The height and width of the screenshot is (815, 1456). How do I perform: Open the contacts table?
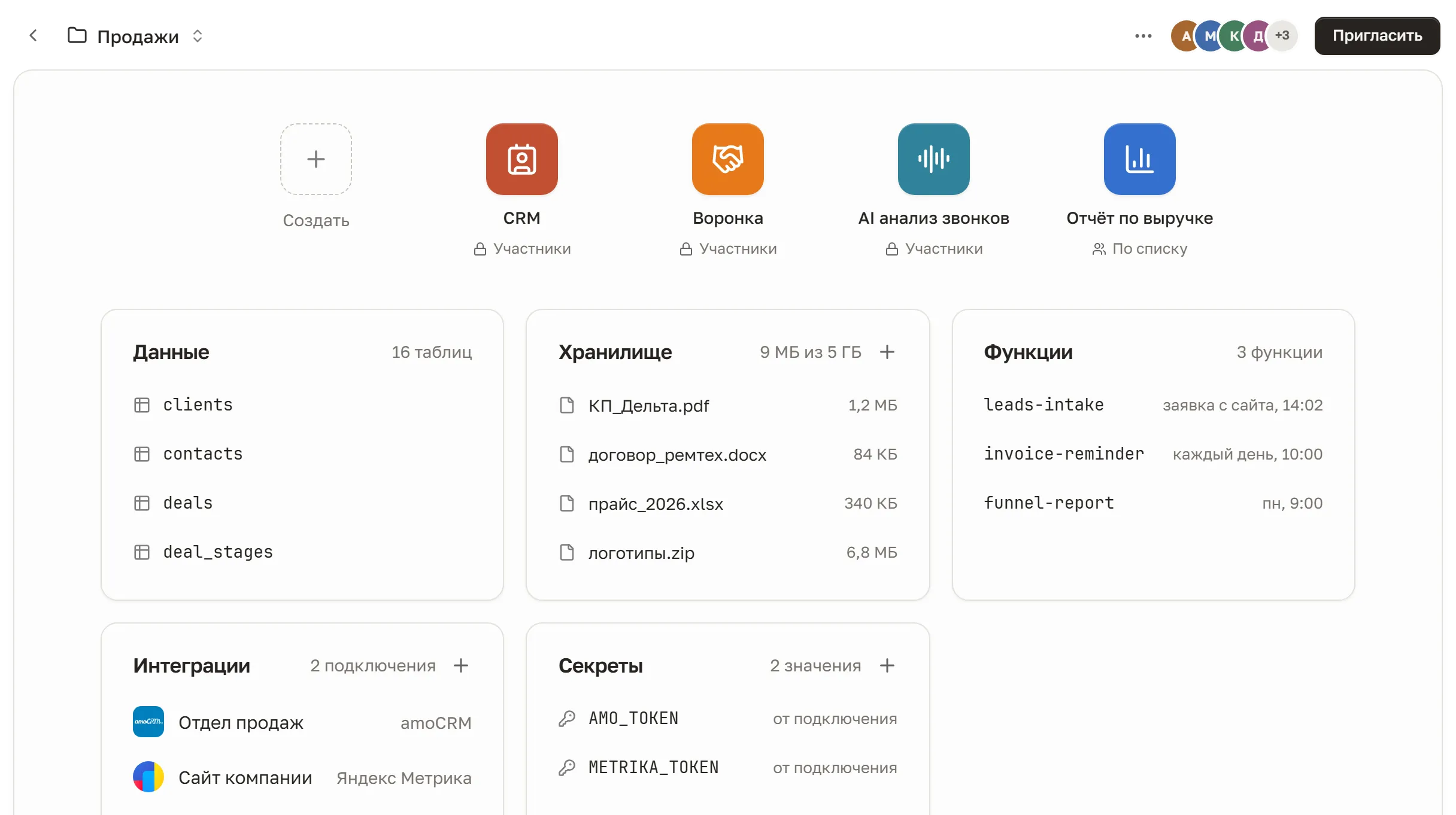(302, 454)
